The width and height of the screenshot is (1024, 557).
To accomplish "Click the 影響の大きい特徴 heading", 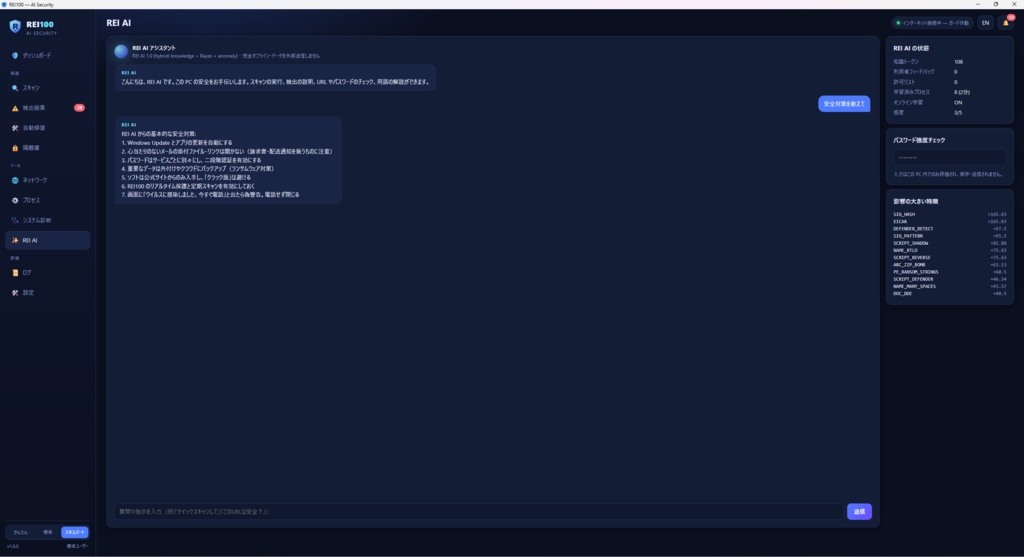I will (x=916, y=201).
